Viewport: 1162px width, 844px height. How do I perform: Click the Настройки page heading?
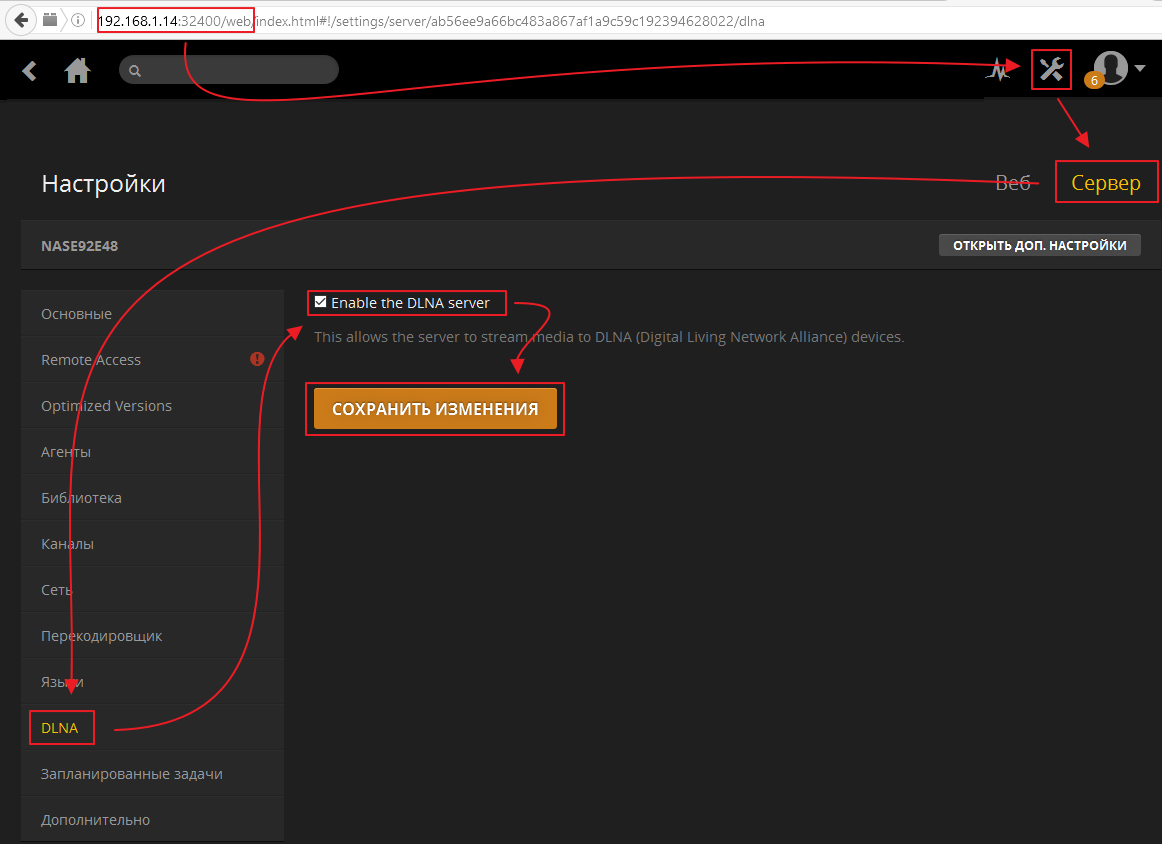tap(104, 184)
